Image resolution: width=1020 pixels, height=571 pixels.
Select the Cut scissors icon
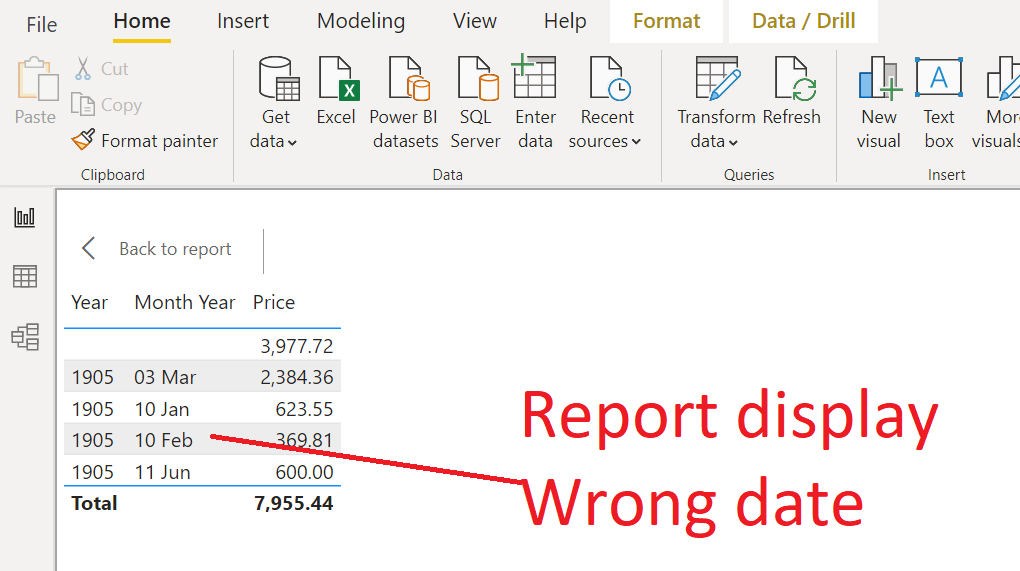point(83,68)
